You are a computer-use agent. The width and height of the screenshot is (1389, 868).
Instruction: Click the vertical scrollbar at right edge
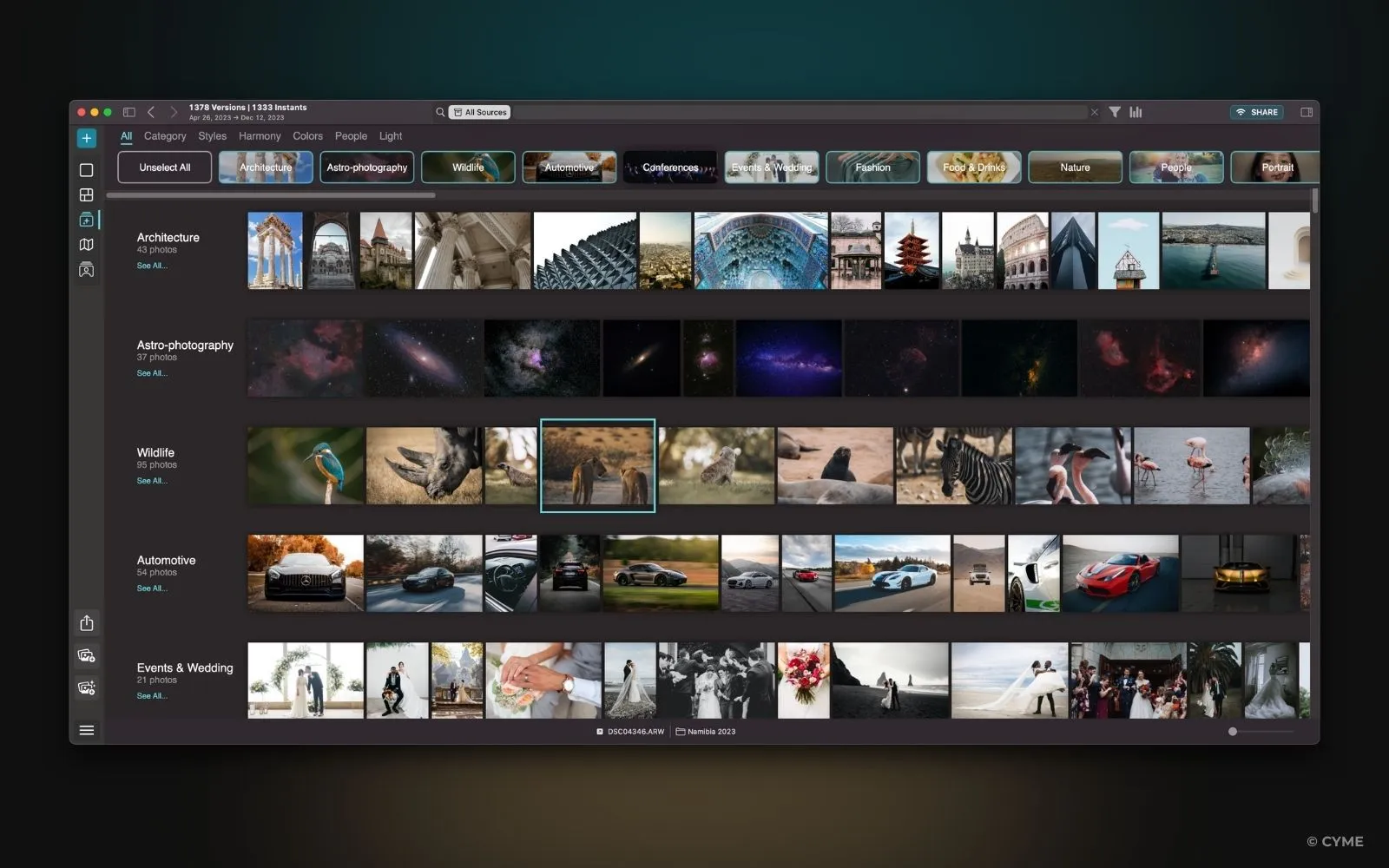click(1315, 201)
